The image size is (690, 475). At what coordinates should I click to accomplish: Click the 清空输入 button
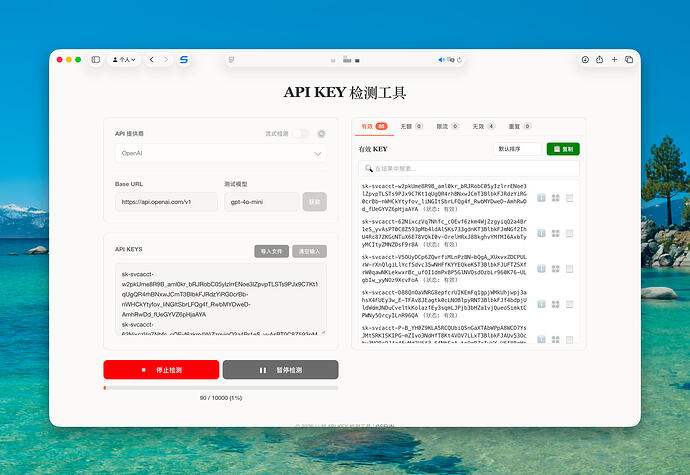[x=309, y=251]
